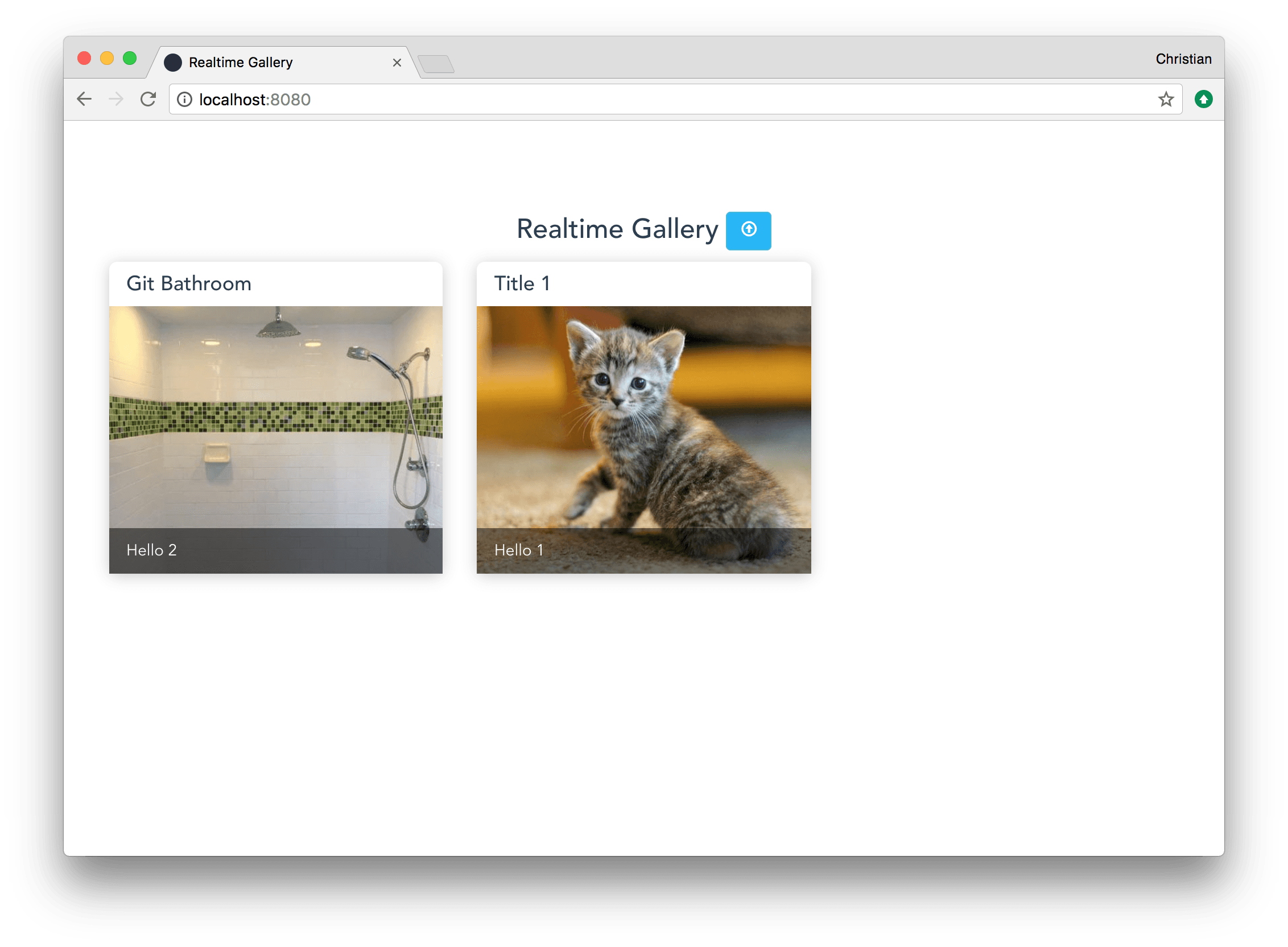Click the Realtime Gallery heading

[x=617, y=229]
